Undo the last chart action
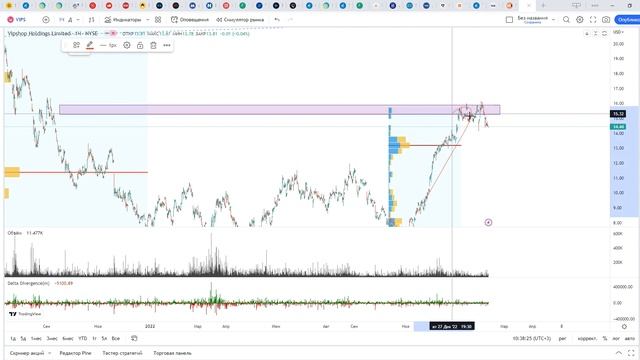This screenshot has width=640, height=360. [x=277, y=20]
